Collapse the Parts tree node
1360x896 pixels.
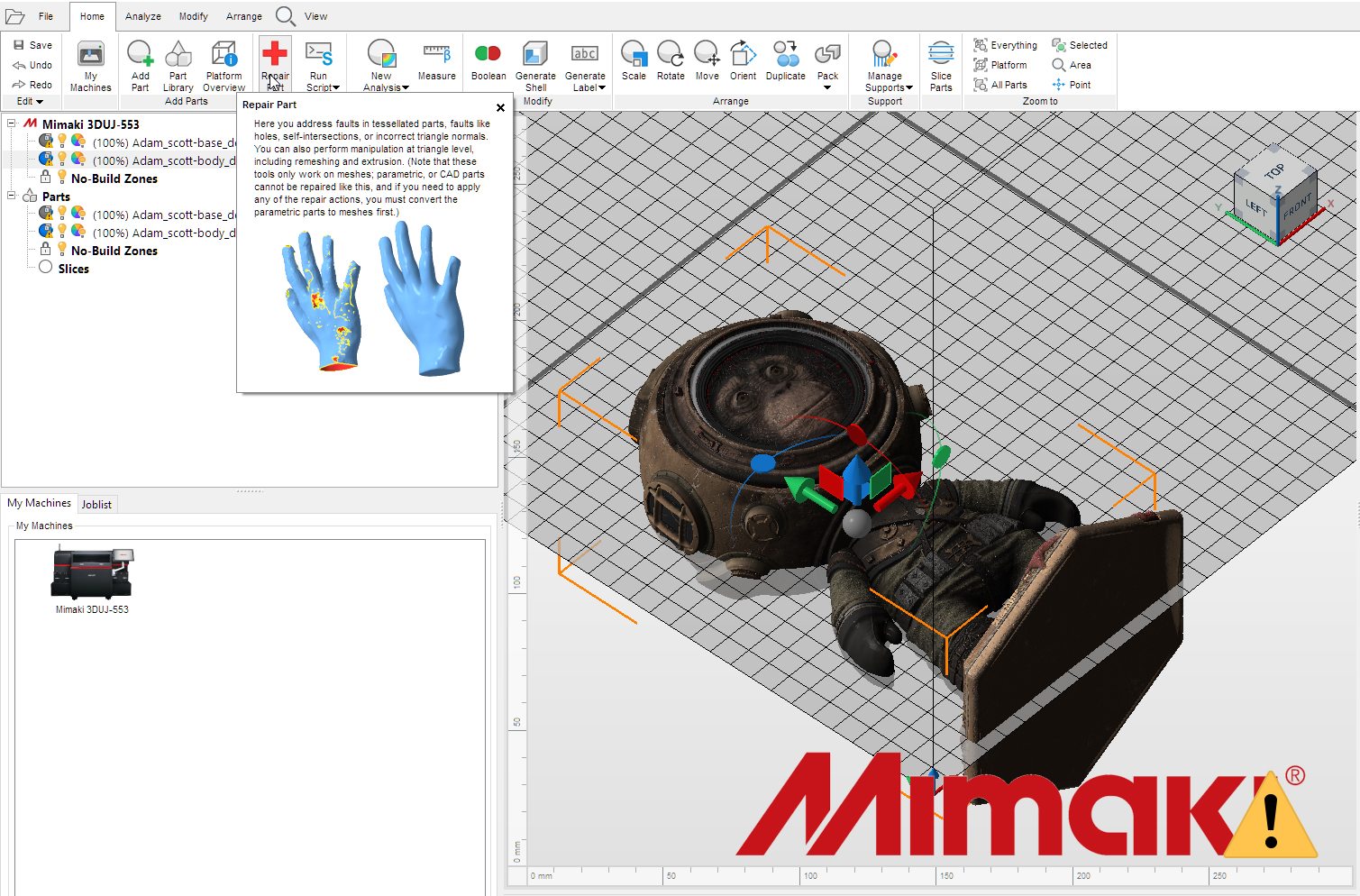click(12, 196)
